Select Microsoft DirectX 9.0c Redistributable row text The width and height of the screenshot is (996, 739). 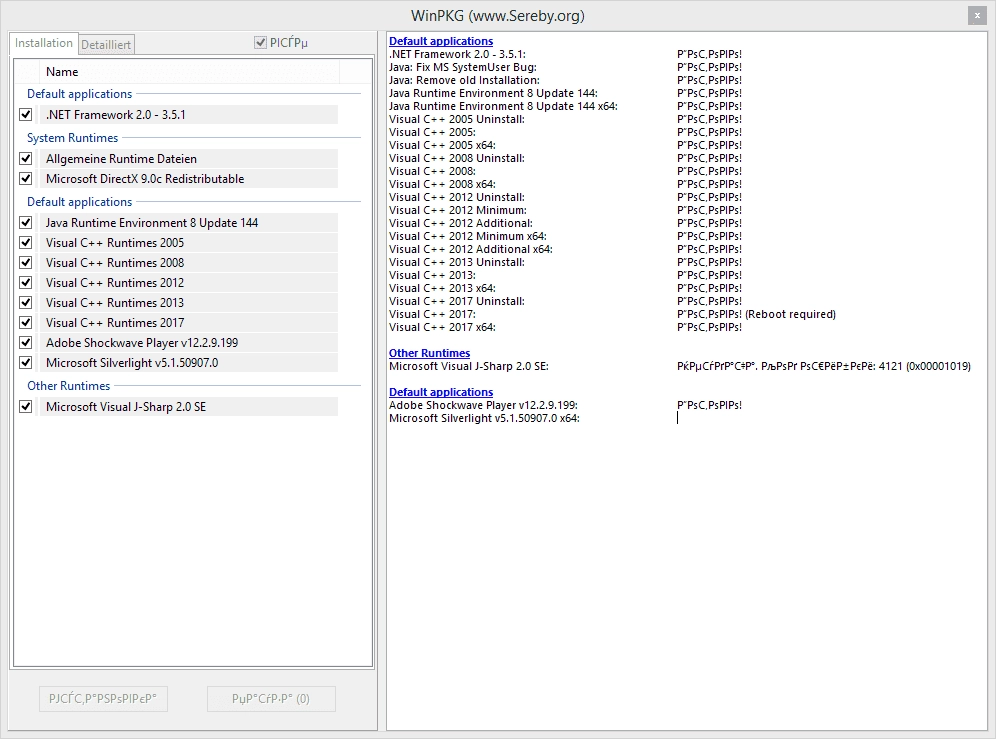[145, 179]
